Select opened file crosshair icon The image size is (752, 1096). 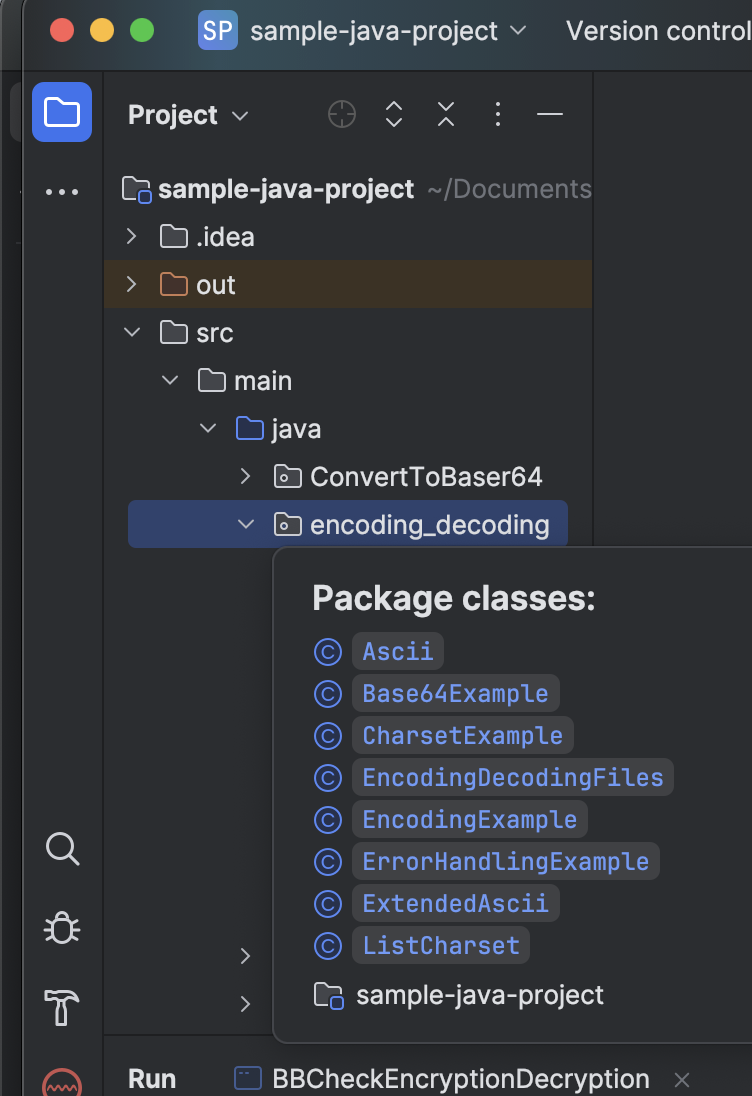point(342,114)
